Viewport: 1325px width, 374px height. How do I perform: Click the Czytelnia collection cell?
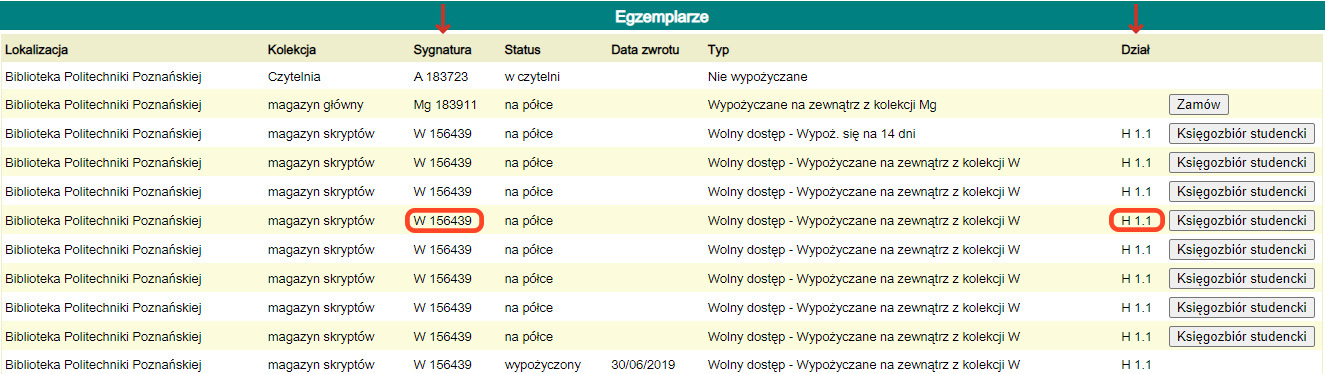click(x=294, y=76)
